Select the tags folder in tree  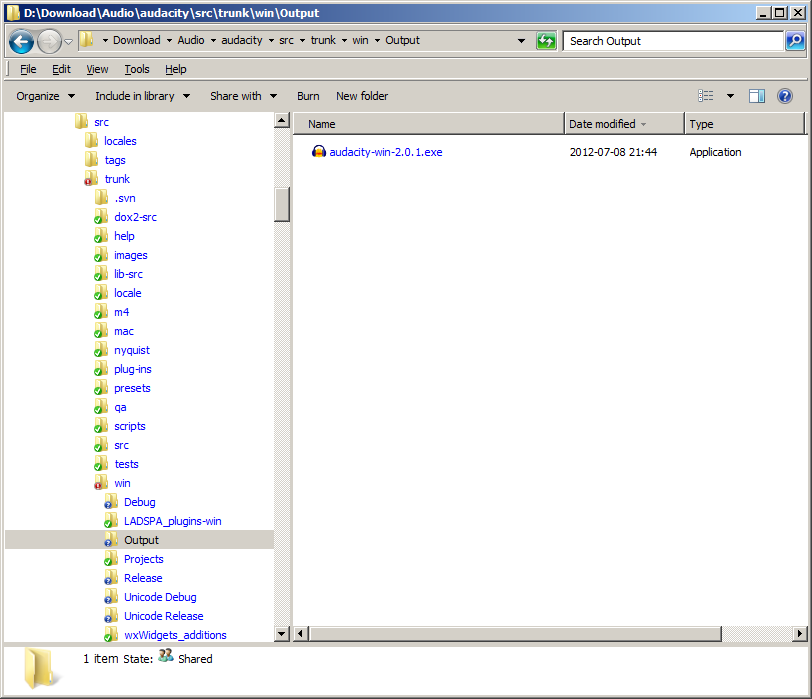click(115, 161)
